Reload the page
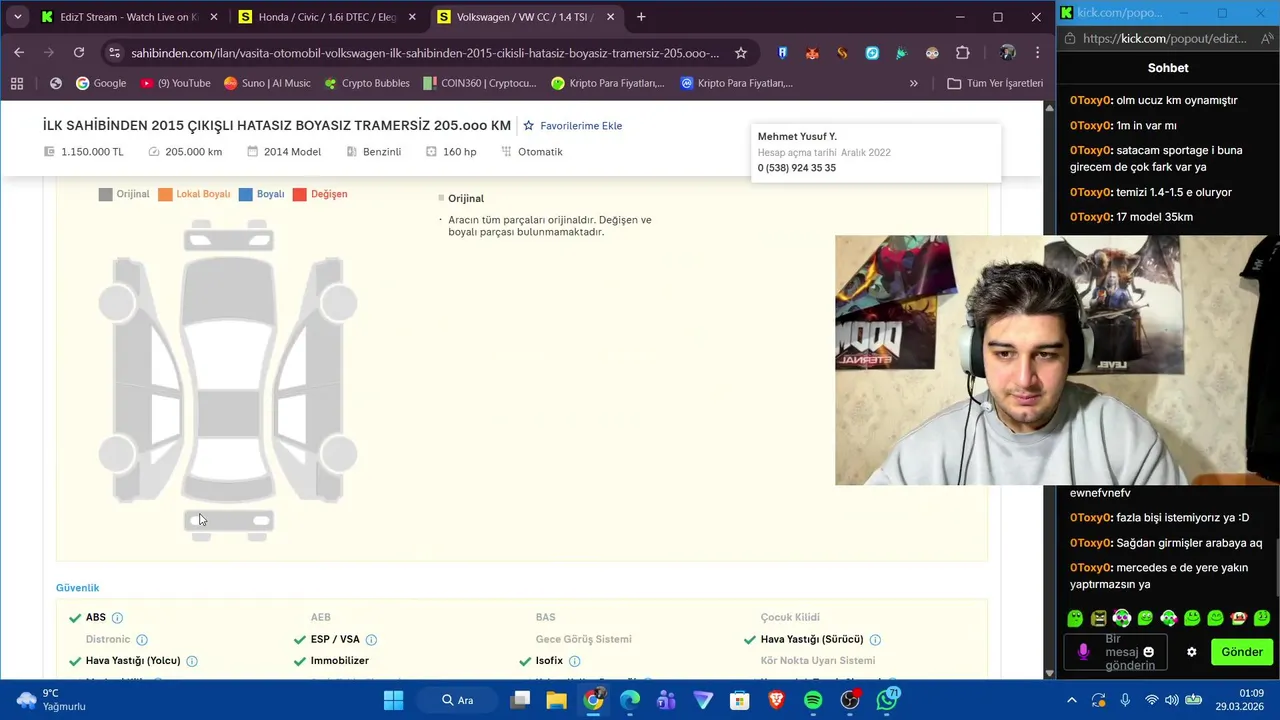This screenshot has height=720, width=1280. pyautogui.click(x=79, y=53)
